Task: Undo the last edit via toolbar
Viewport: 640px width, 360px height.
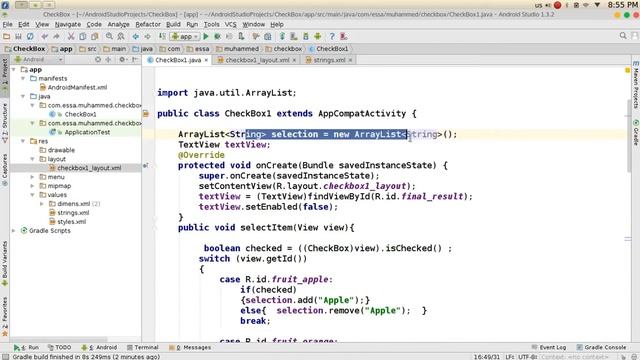Action: point(44,36)
